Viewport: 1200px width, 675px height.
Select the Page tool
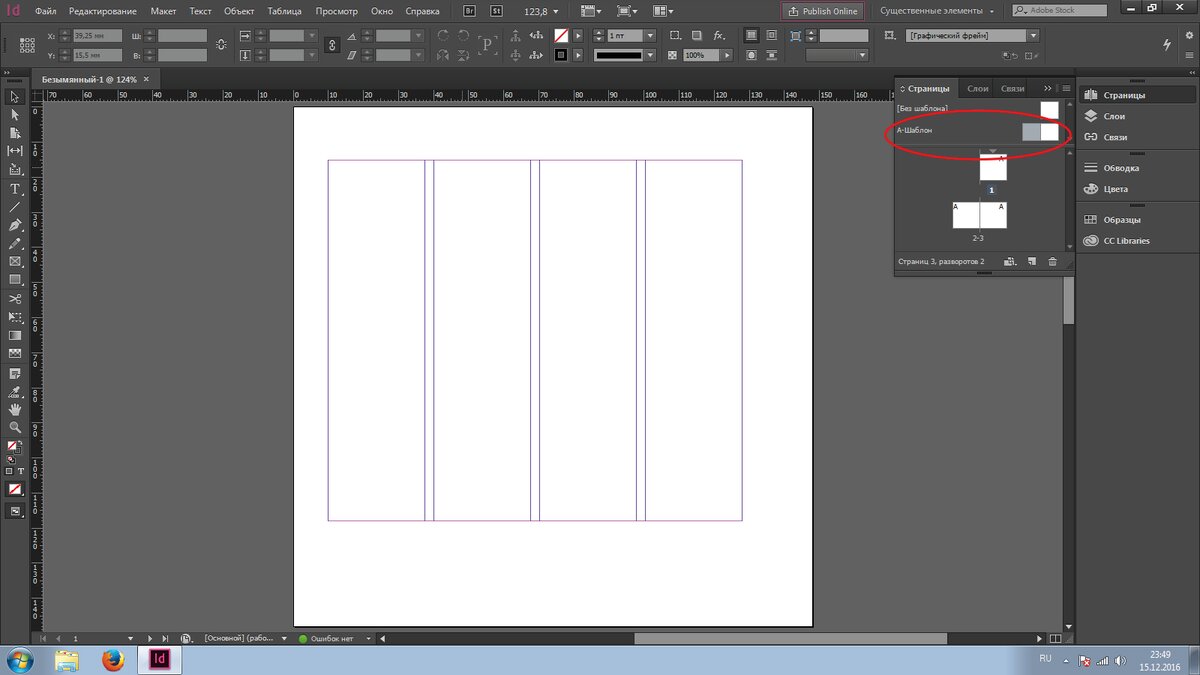point(15,133)
